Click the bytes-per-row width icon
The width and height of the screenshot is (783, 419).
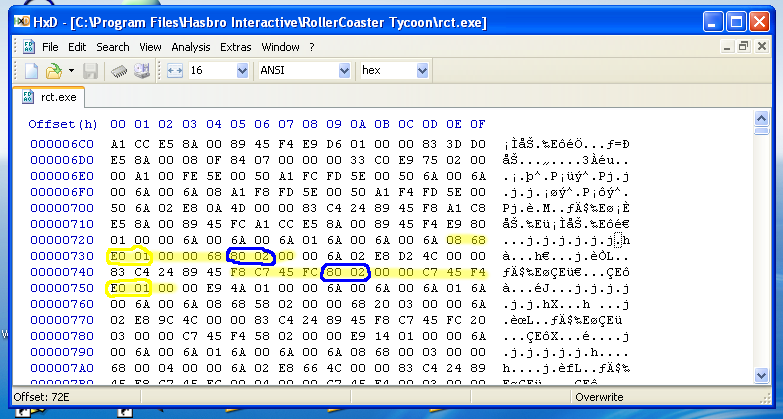tap(173, 71)
